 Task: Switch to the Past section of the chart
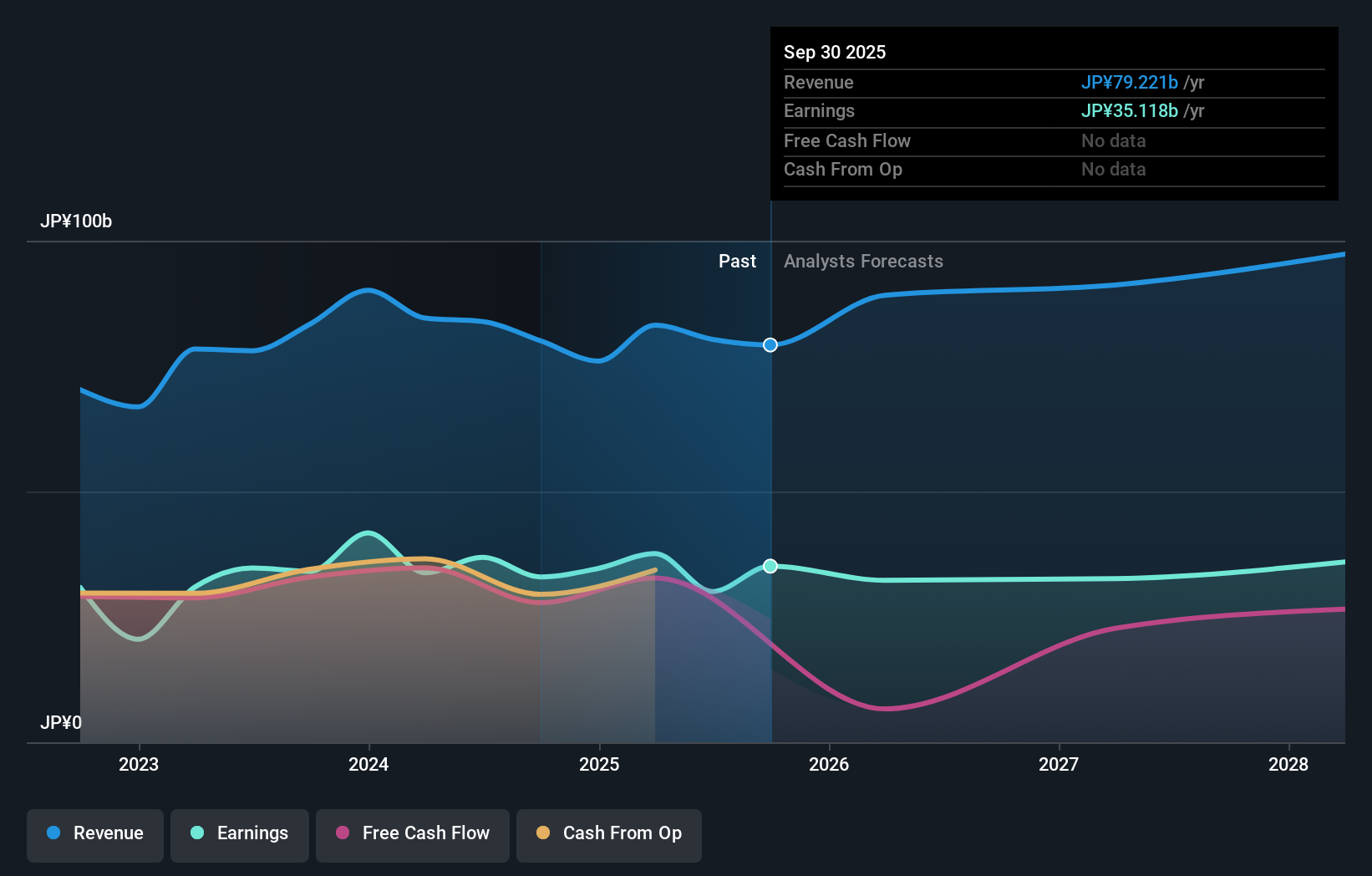tap(737, 261)
